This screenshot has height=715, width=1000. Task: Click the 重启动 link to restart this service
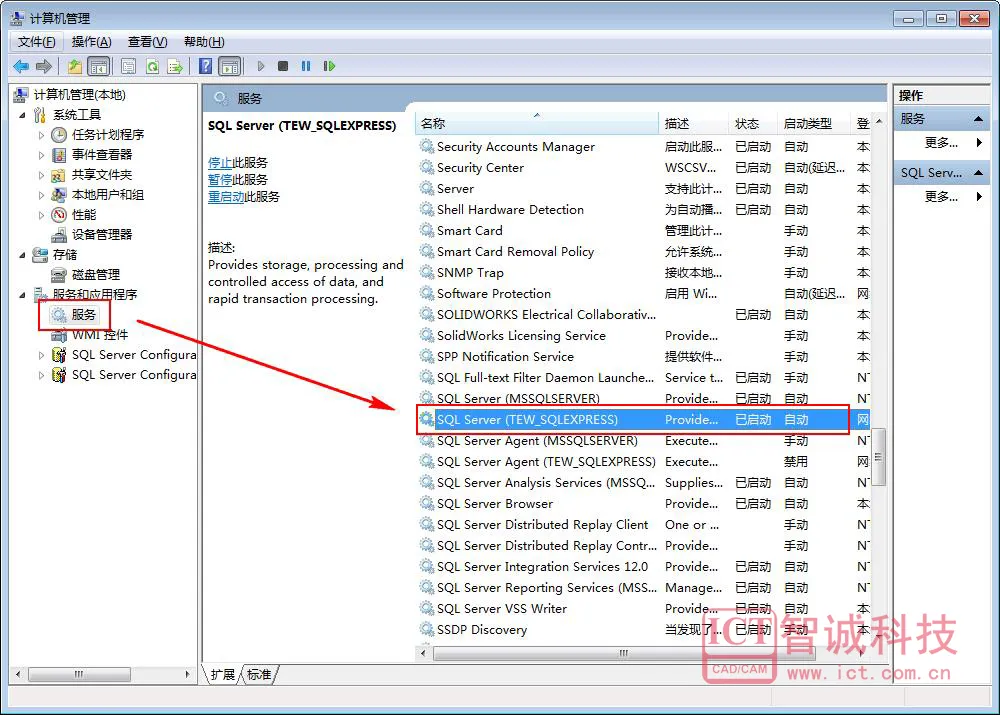pyautogui.click(x=226, y=196)
